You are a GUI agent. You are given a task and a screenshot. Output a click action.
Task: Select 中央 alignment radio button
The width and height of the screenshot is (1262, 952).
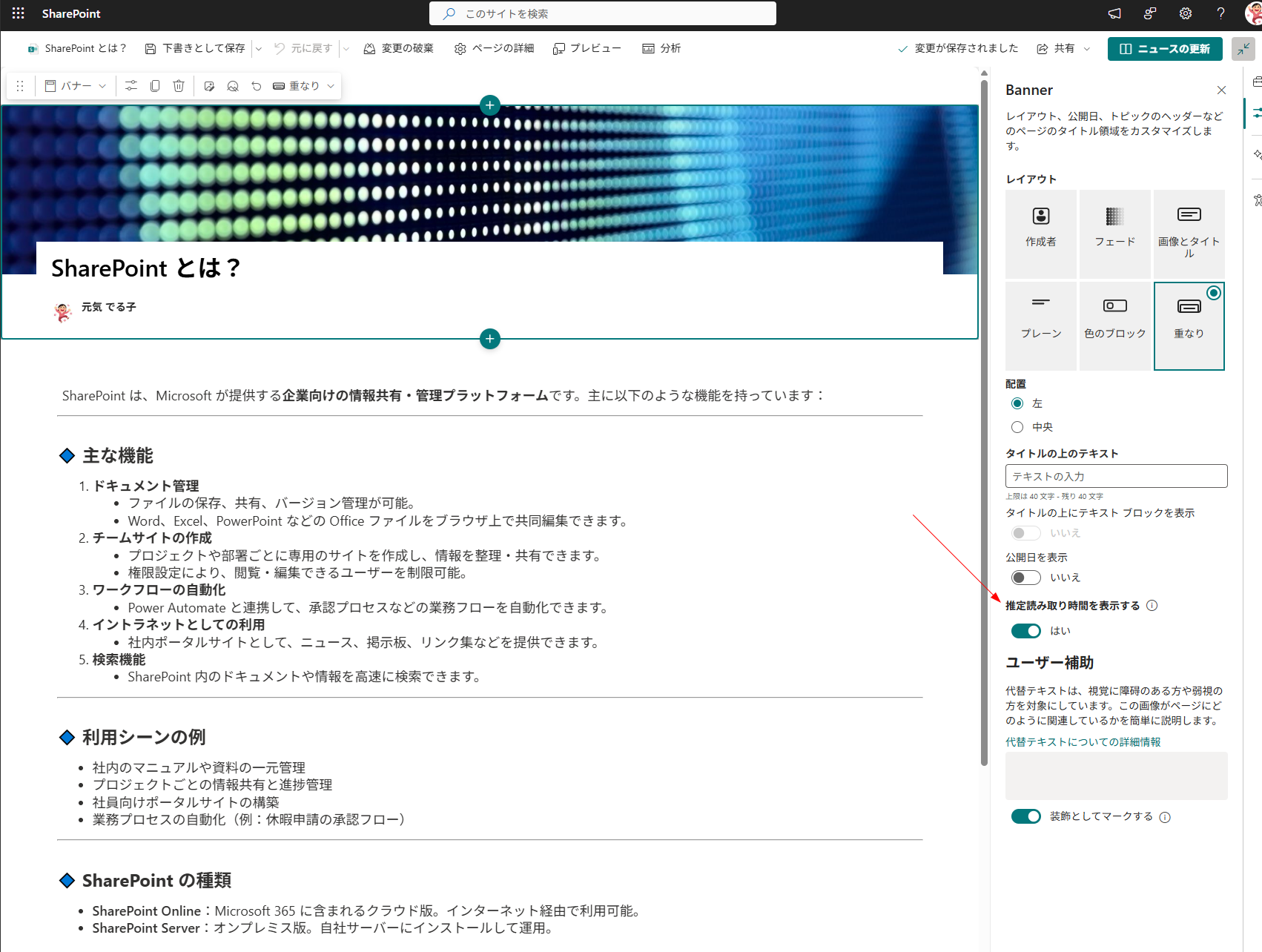(x=1017, y=427)
